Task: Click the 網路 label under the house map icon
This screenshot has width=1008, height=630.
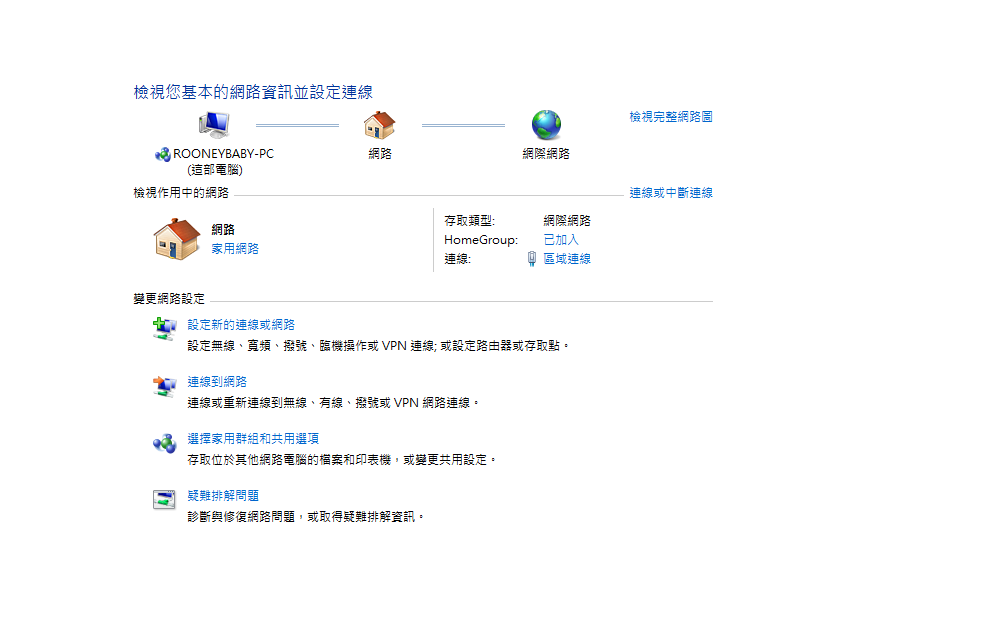Action: 379,154
